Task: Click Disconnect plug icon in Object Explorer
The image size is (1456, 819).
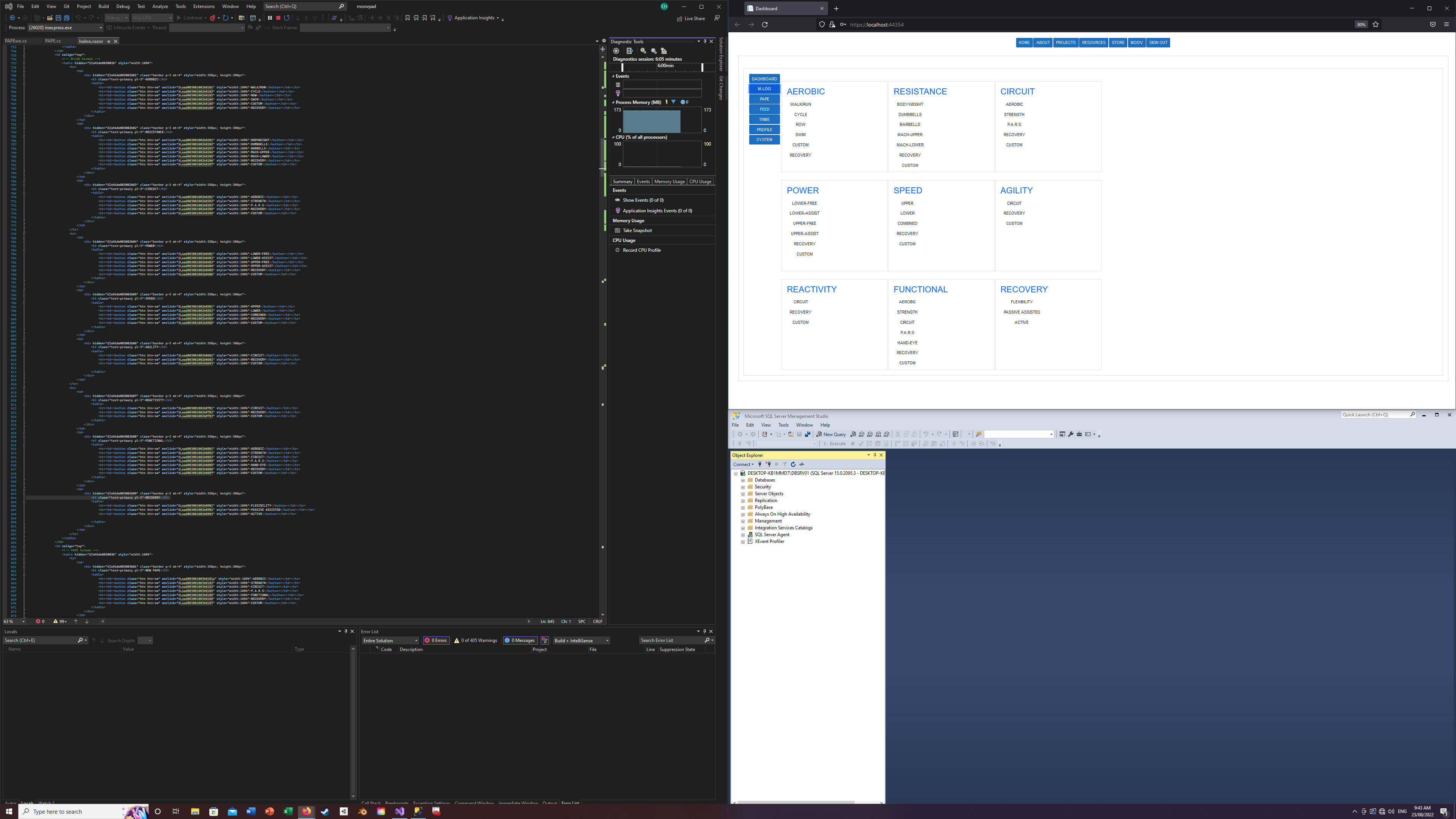Action: pyautogui.click(x=768, y=464)
